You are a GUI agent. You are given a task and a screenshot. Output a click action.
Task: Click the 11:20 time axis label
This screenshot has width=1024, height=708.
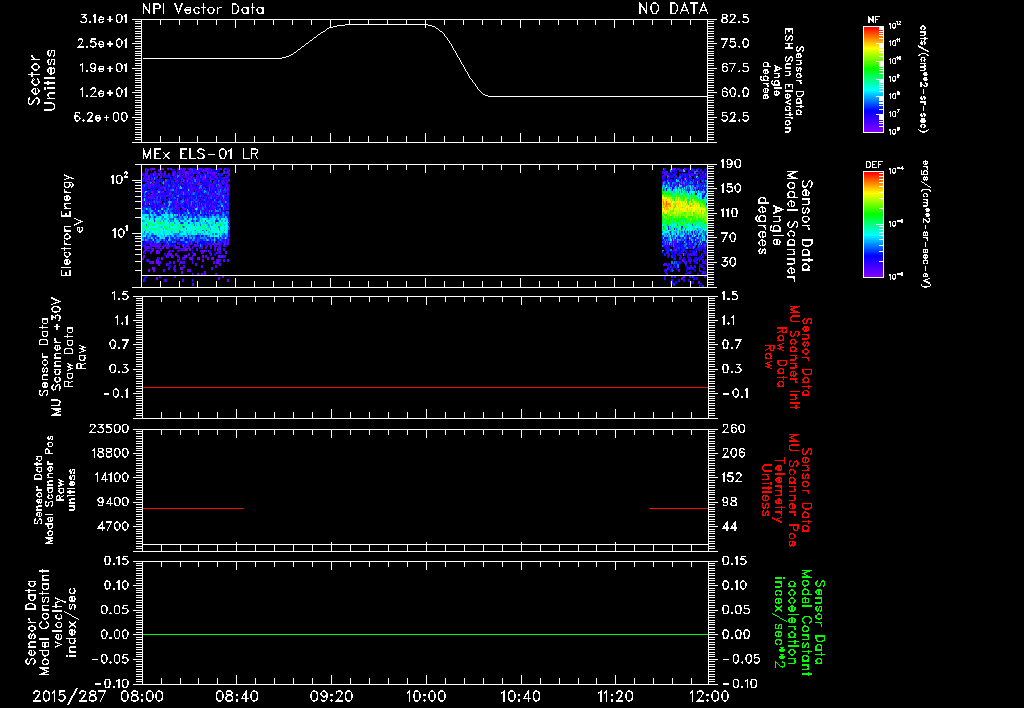pos(615,696)
